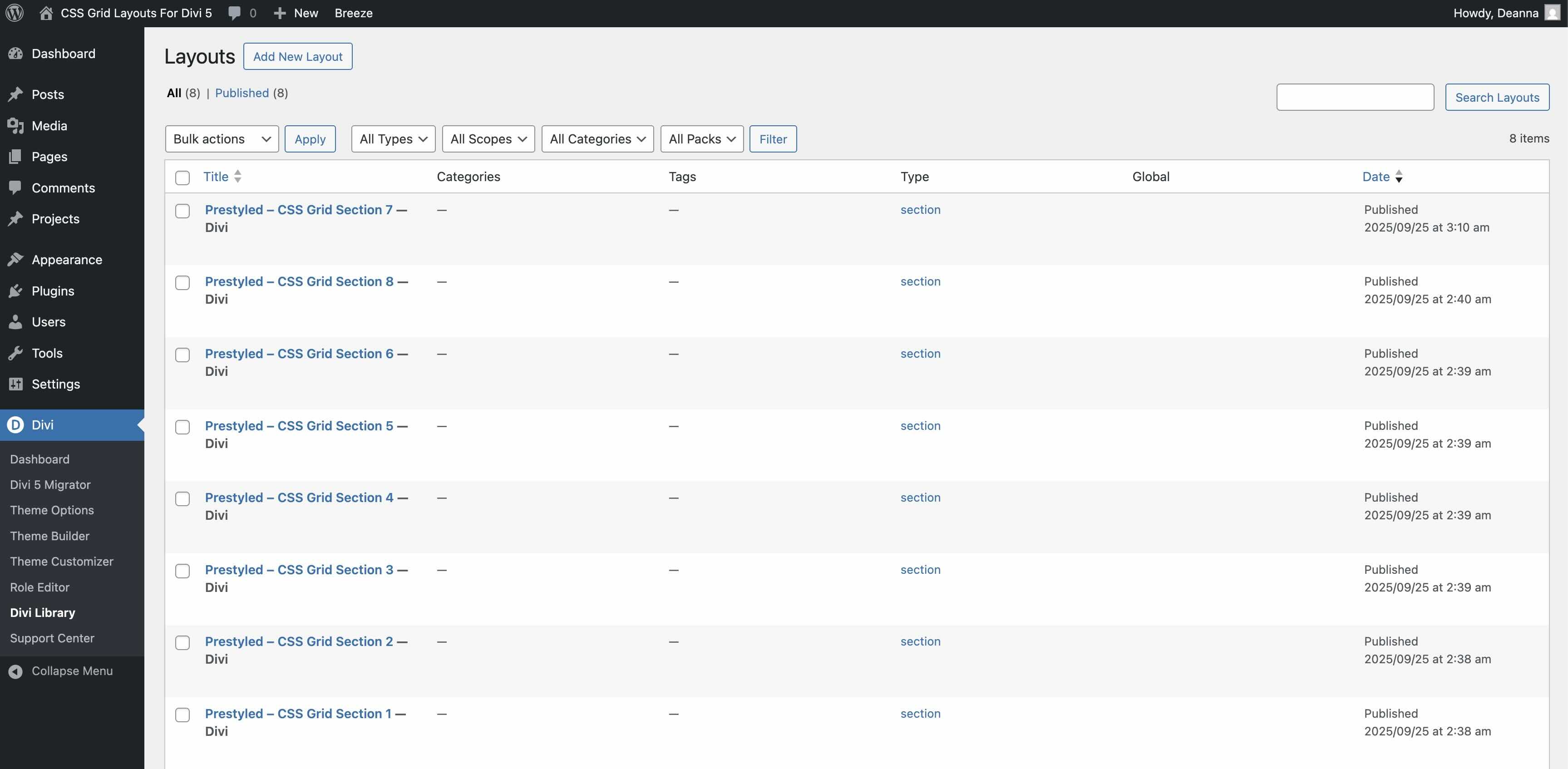The image size is (1568, 769).
Task: Open Theme Builder in the Divi submenu
Action: 49,536
